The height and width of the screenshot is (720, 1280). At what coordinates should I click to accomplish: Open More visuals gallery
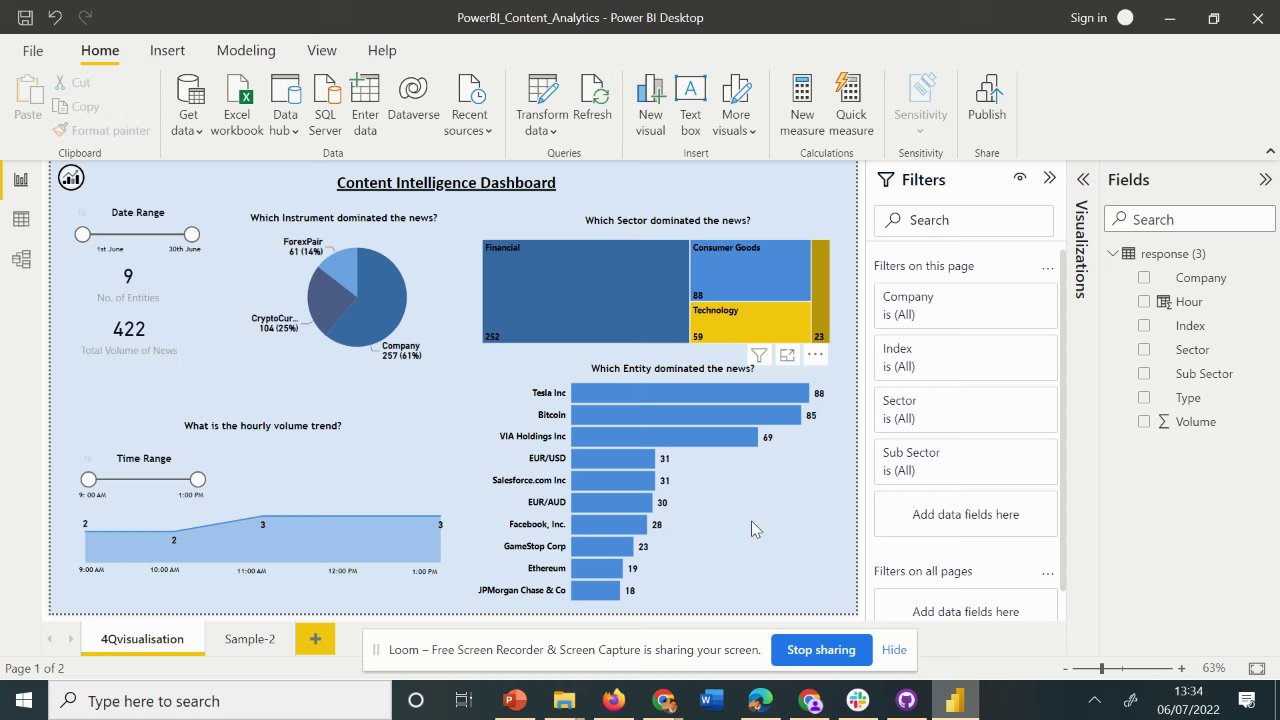pos(735,105)
